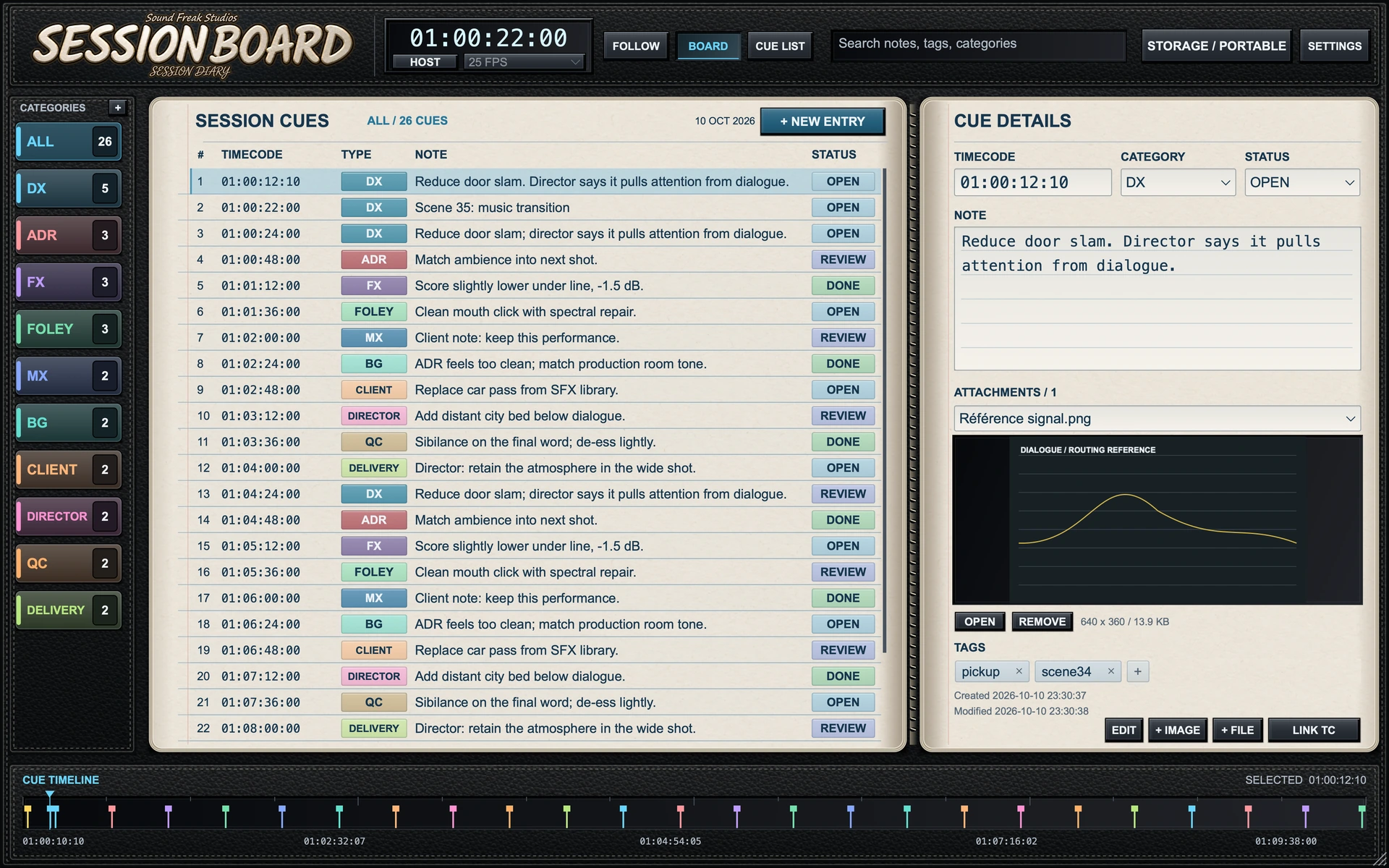This screenshot has width=1389, height=868.
Task: Click into the NOTE text area
Action: tap(1157, 298)
